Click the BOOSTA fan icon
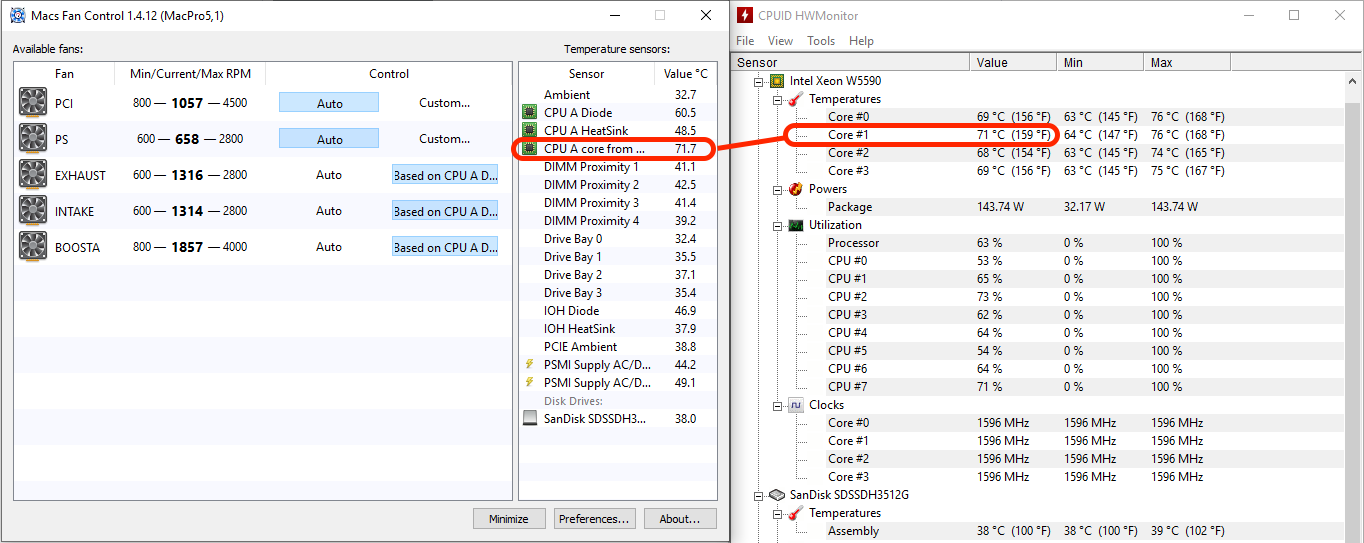Viewport: 1364px width, 543px height. tap(34, 247)
